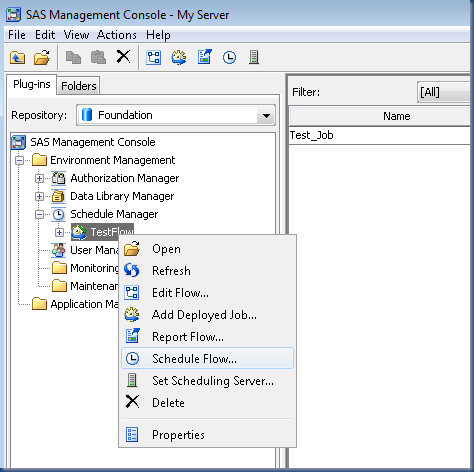
Task: Choose Delete from the context menu
Action: 207,403
